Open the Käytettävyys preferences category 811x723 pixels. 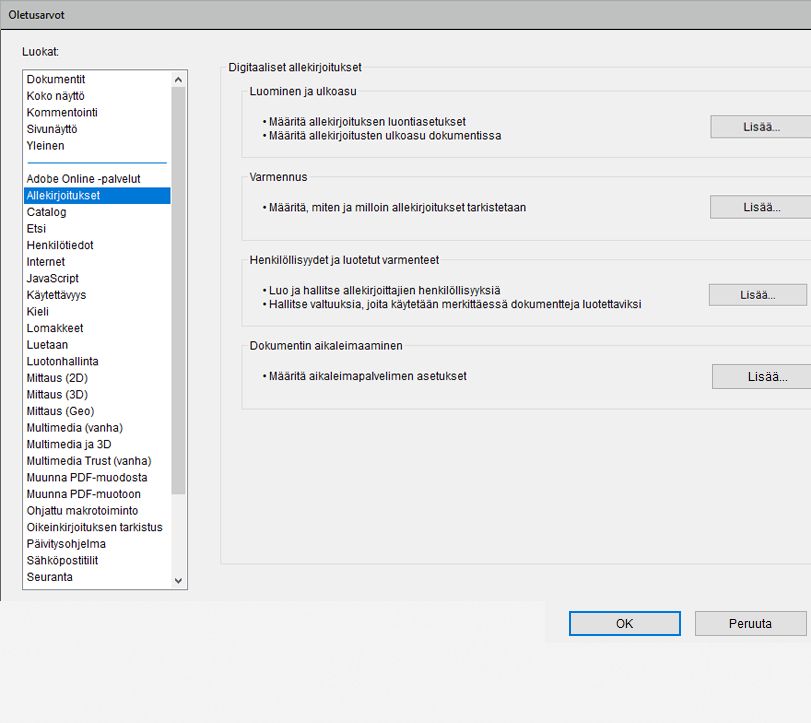64,295
